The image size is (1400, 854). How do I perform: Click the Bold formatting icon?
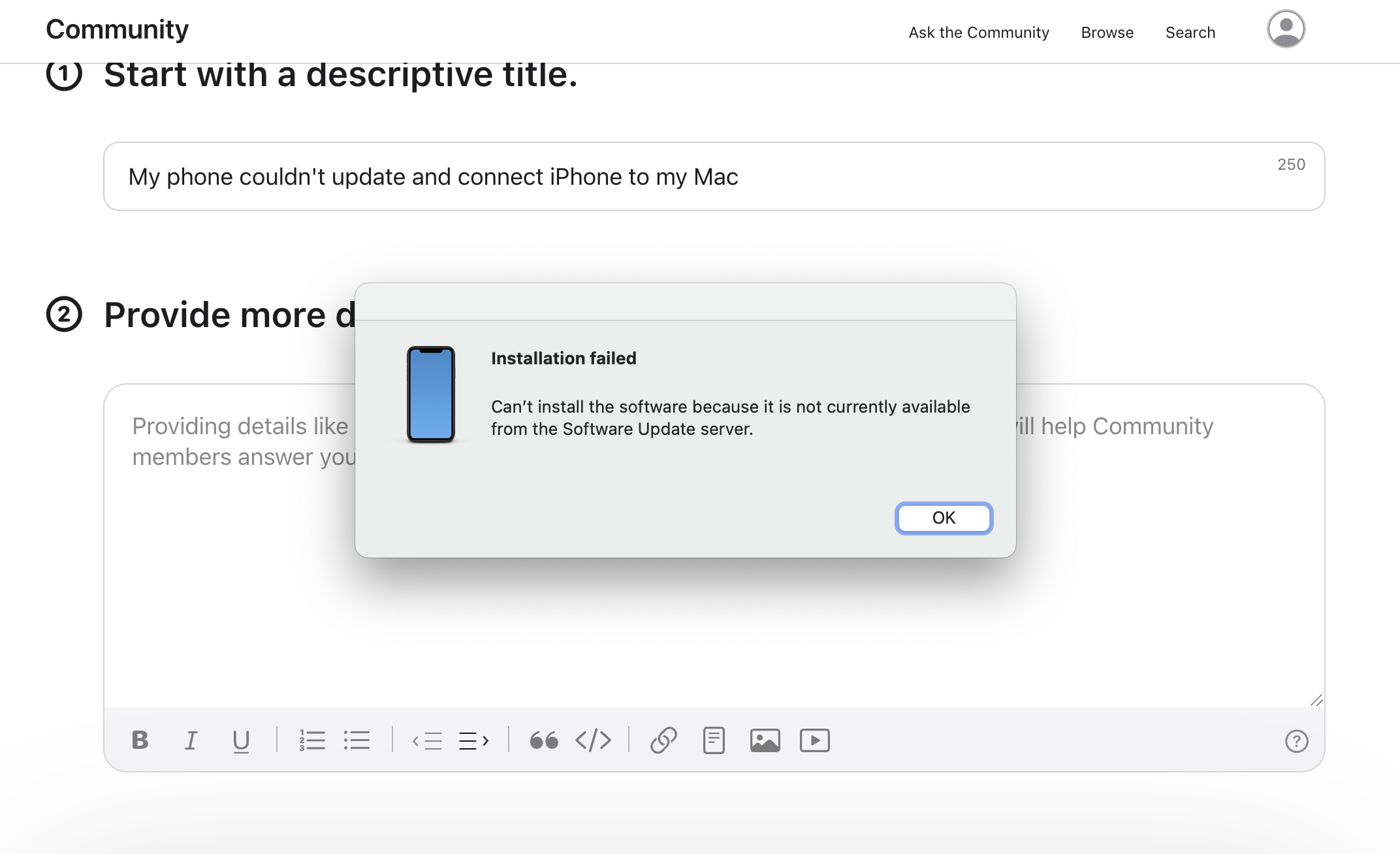(139, 740)
